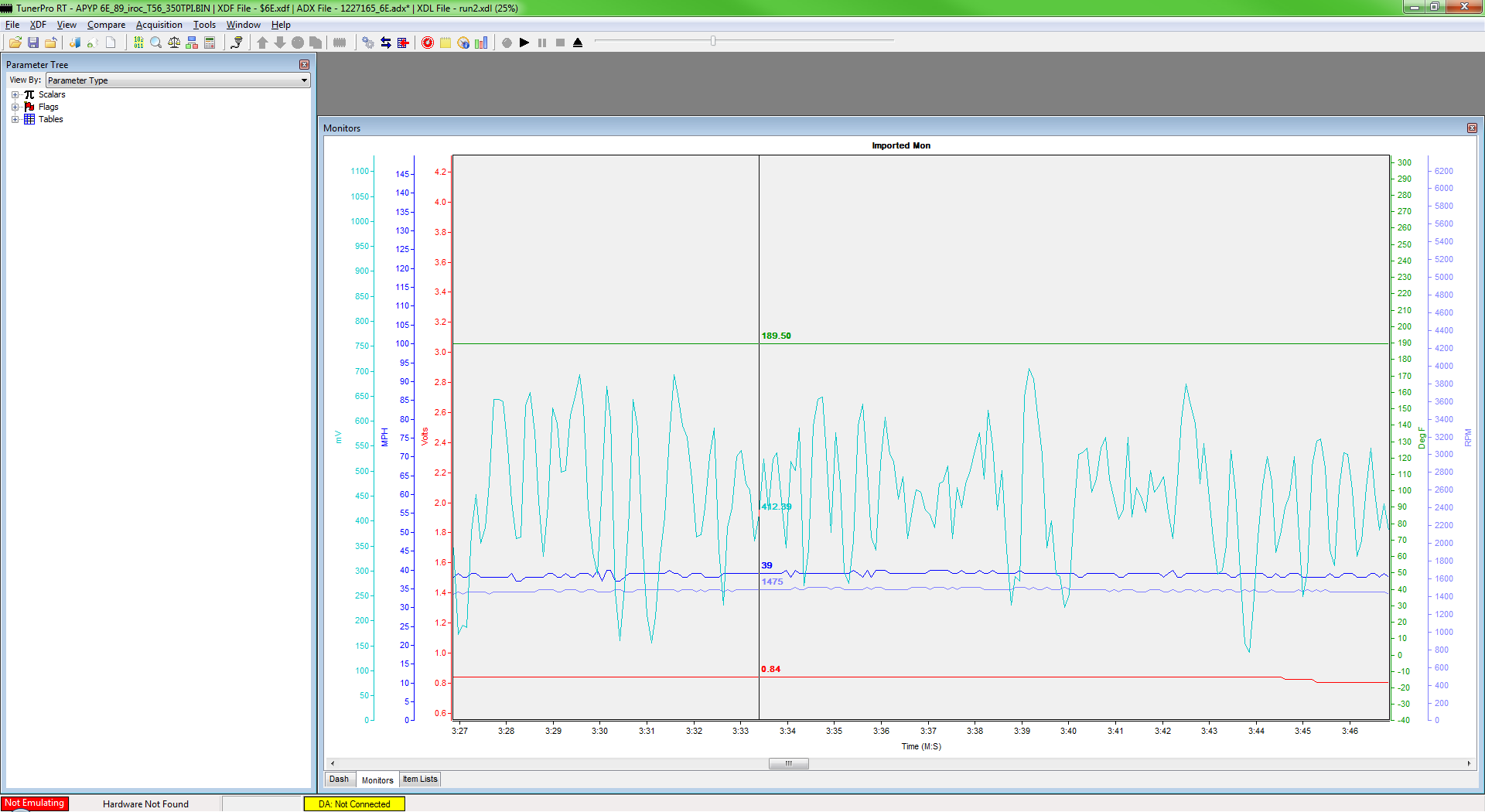Click the eject playback button
The width and height of the screenshot is (1485, 812).
(578, 43)
